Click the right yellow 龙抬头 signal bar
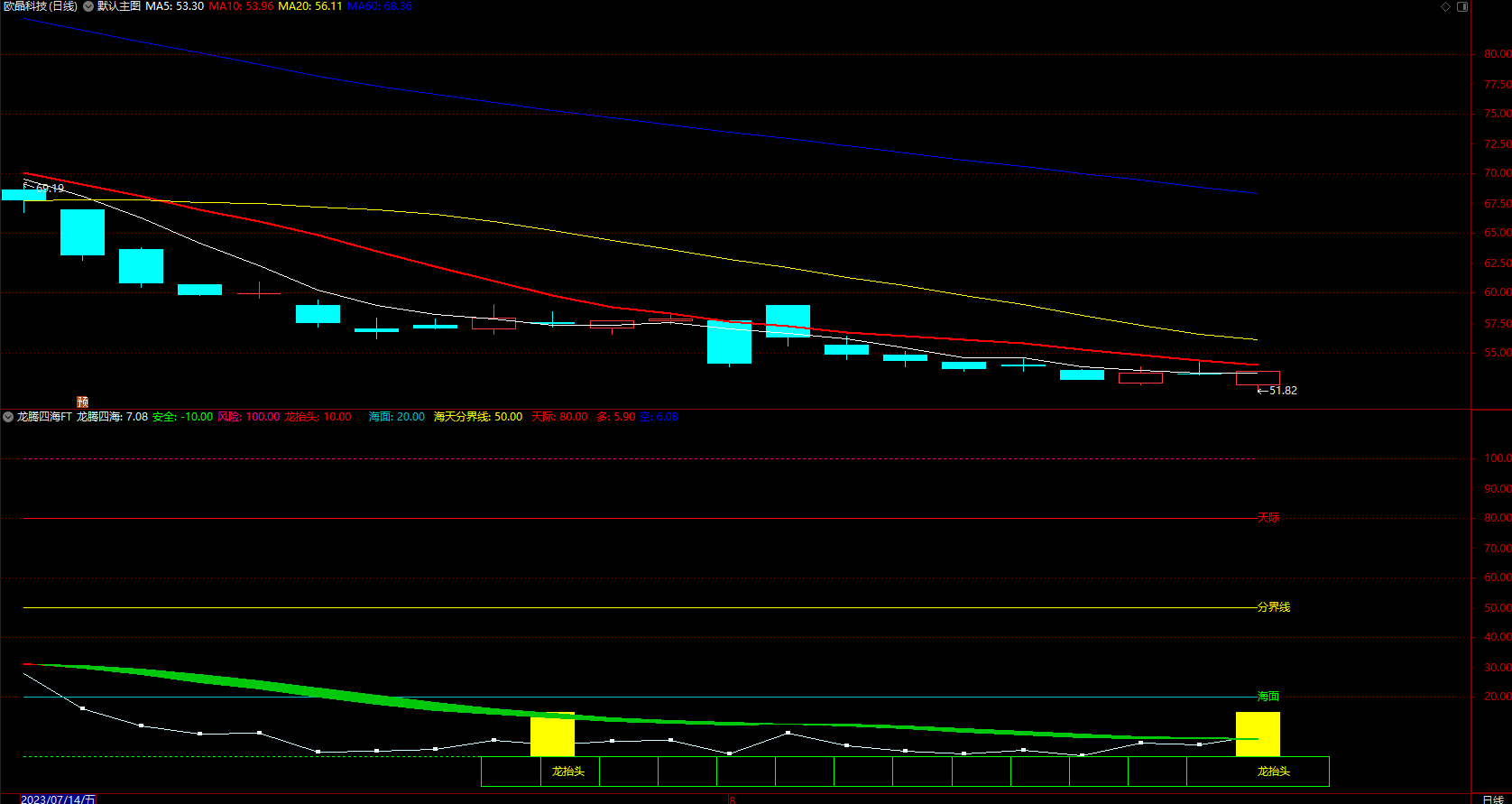Screen dimensions: 1512x804 click(x=1258, y=735)
